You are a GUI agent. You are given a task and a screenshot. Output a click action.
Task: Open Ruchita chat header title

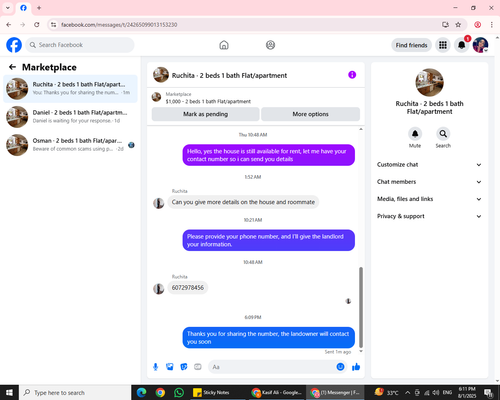(229, 75)
